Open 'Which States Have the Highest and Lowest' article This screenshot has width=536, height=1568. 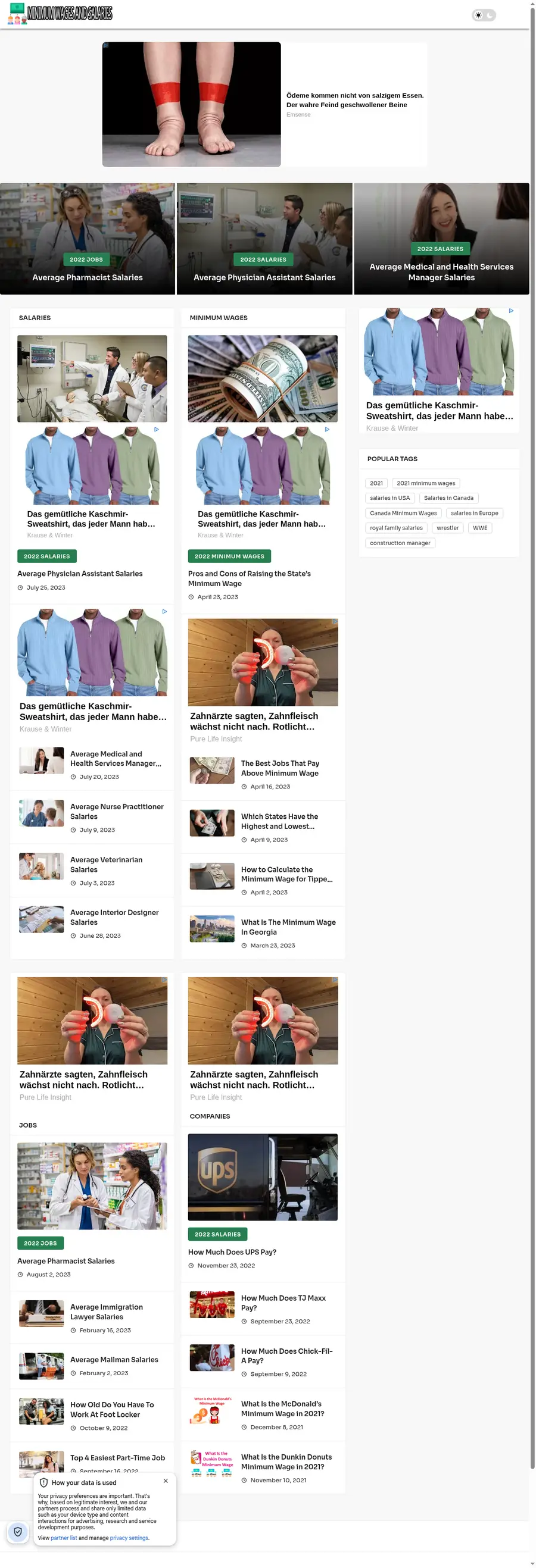(x=279, y=821)
